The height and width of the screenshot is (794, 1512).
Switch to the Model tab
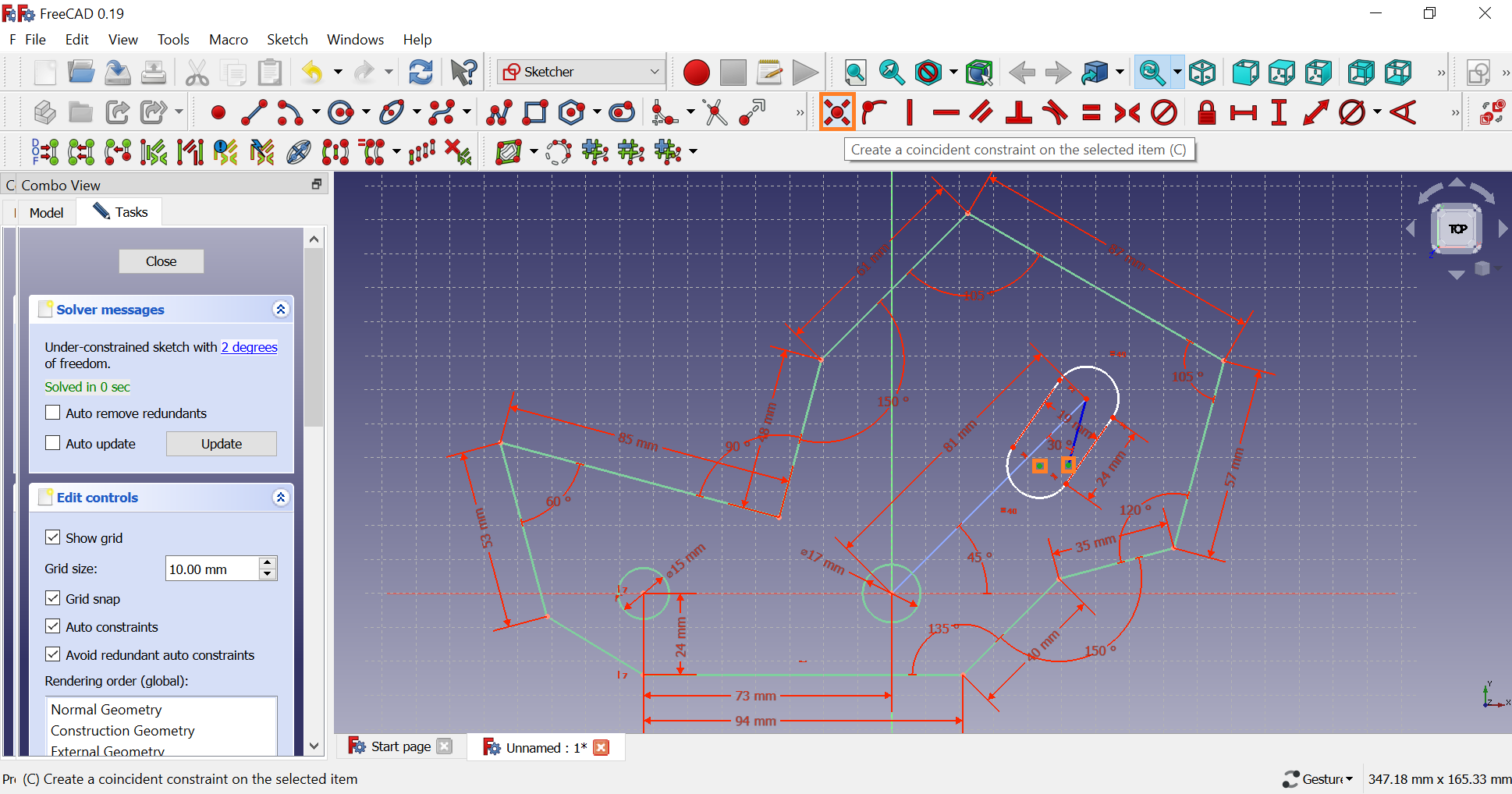point(46,212)
